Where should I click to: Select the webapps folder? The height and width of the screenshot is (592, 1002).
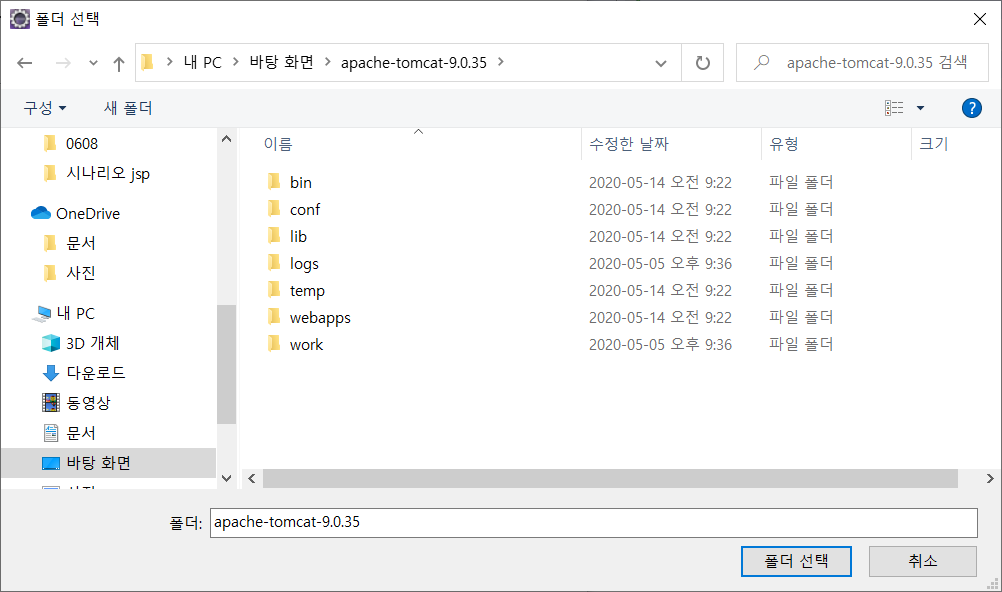click(320, 317)
